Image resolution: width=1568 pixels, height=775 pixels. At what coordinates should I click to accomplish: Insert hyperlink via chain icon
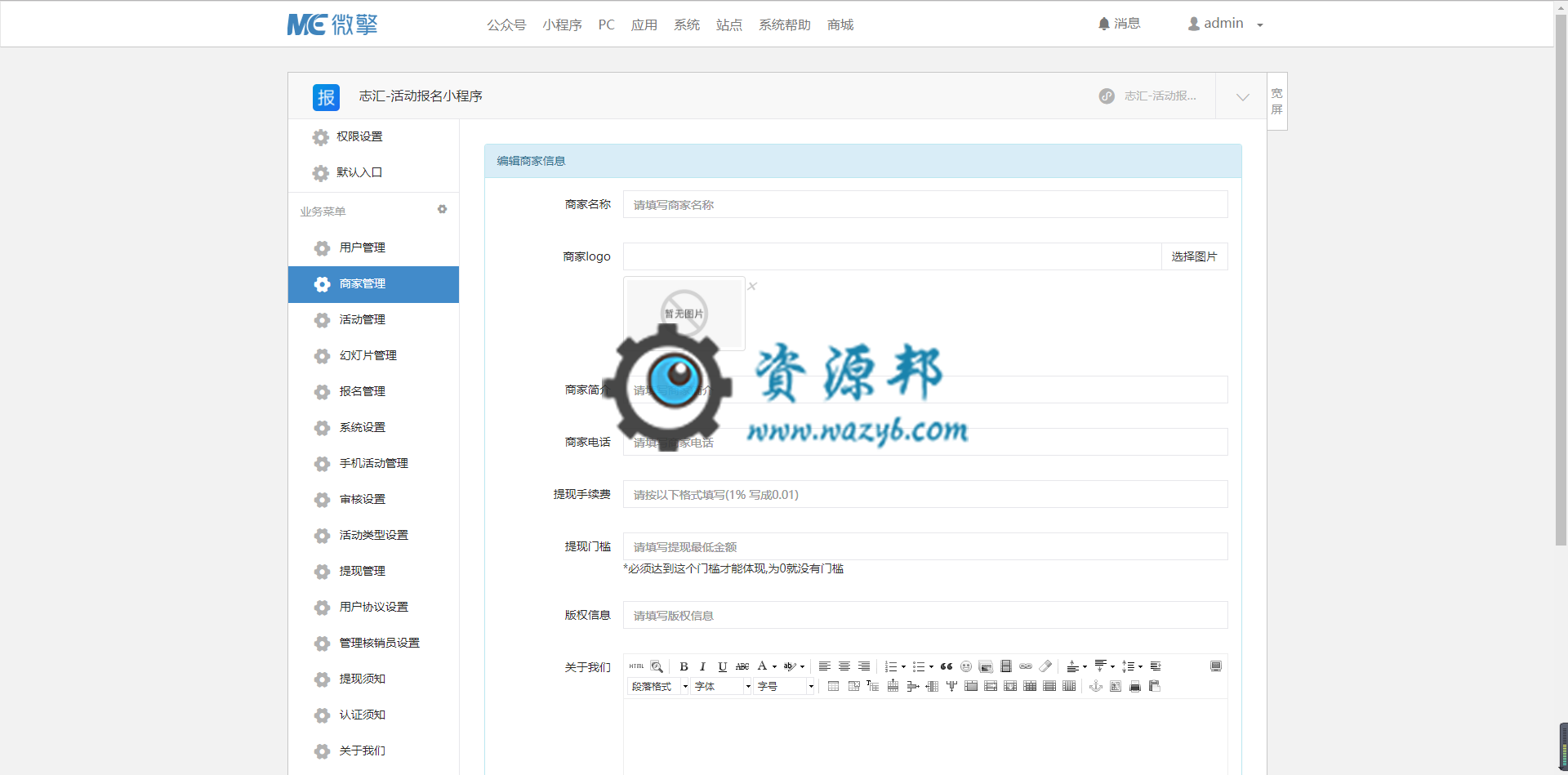1026,666
